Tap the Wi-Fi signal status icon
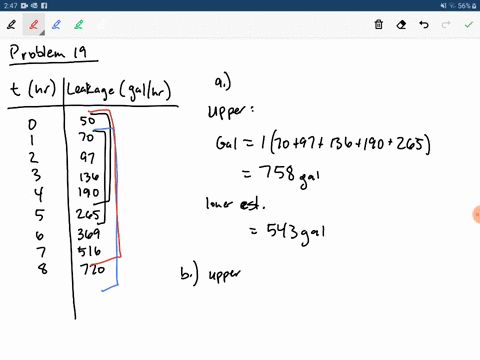This screenshot has height=360, width=480. 452,6
